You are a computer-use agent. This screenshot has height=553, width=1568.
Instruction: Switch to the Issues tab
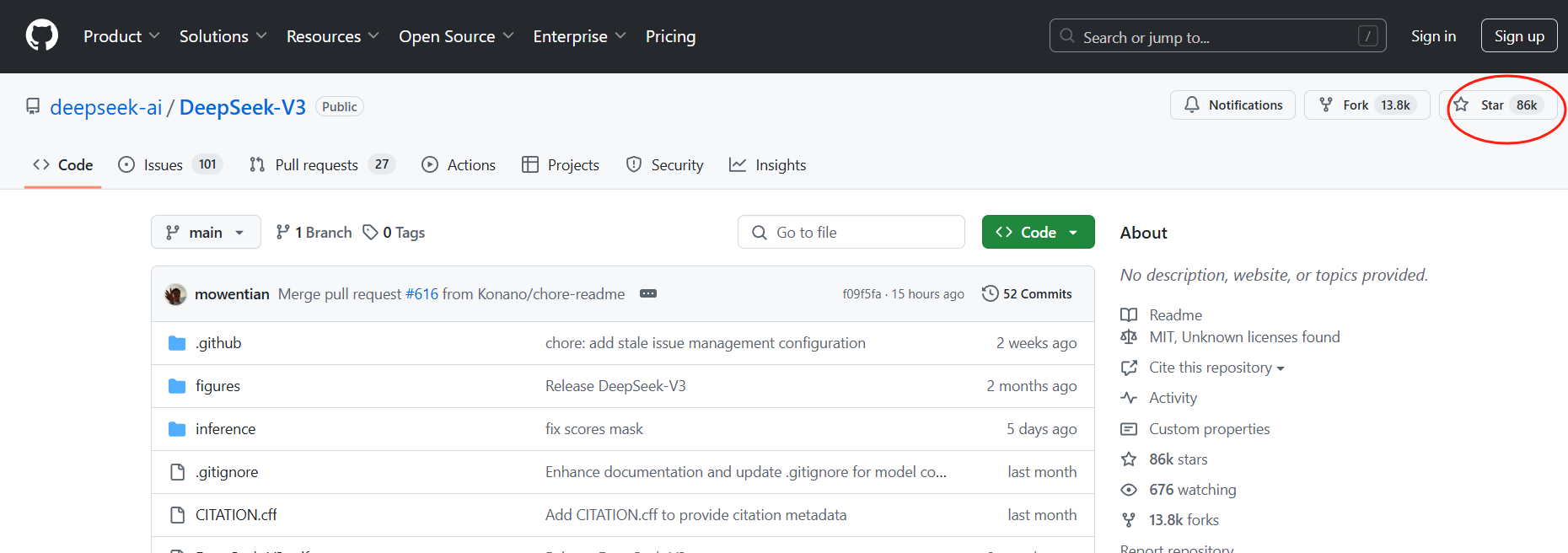(x=169, y=164)
